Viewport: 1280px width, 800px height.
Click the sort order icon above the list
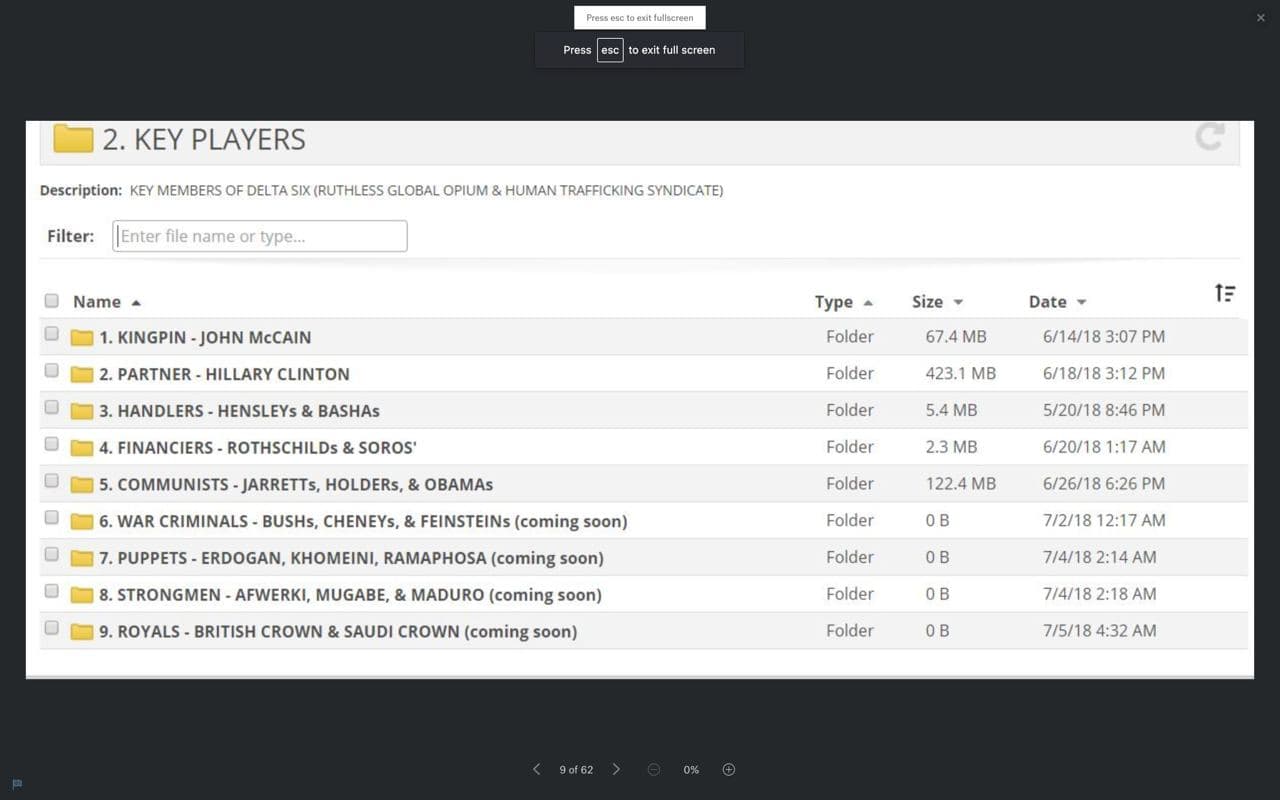[x=1225, y=293]
